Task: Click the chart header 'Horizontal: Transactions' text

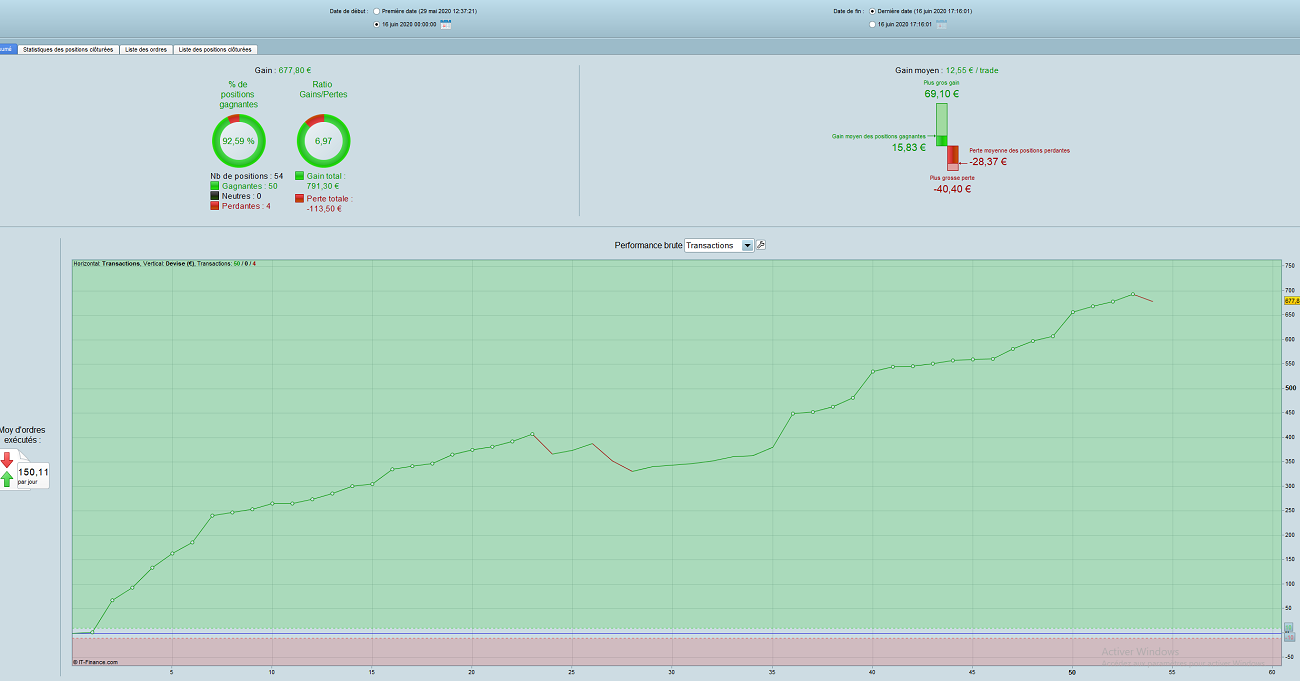Action: click(107, 264)
